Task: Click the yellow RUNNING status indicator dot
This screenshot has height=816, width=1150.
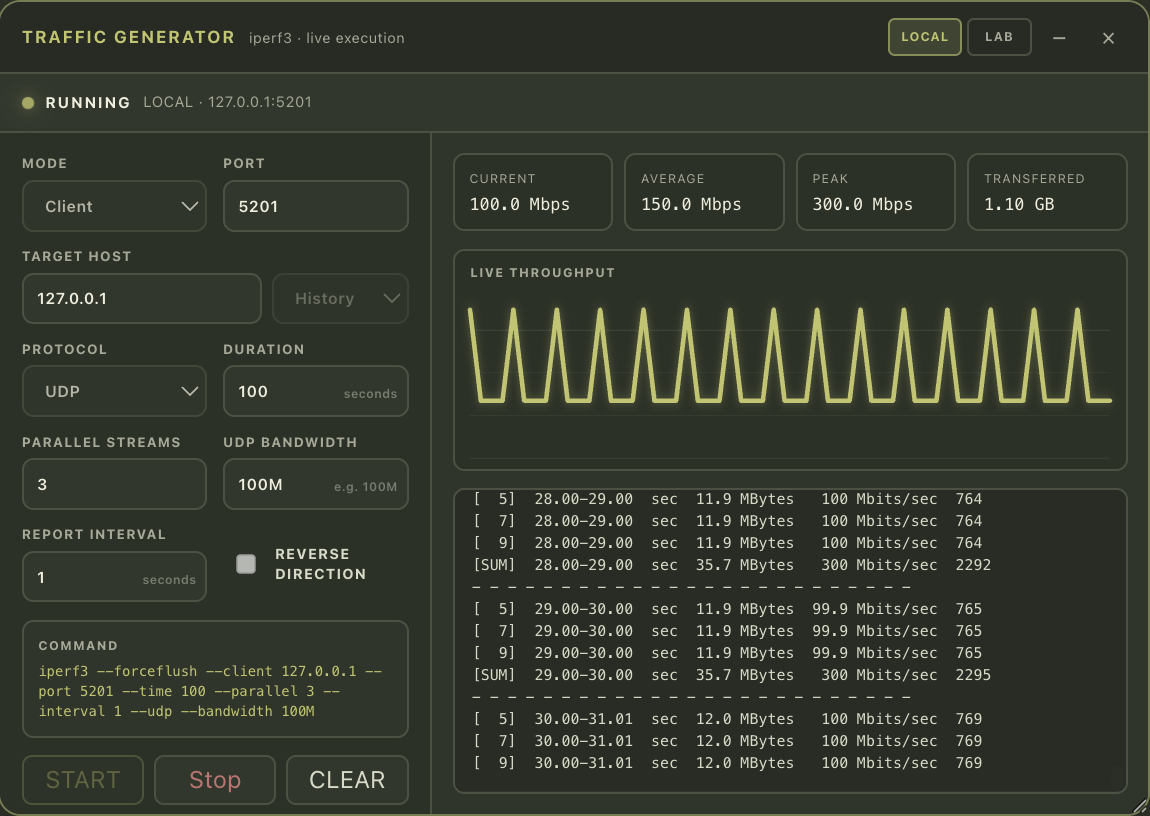Action: 28,103
